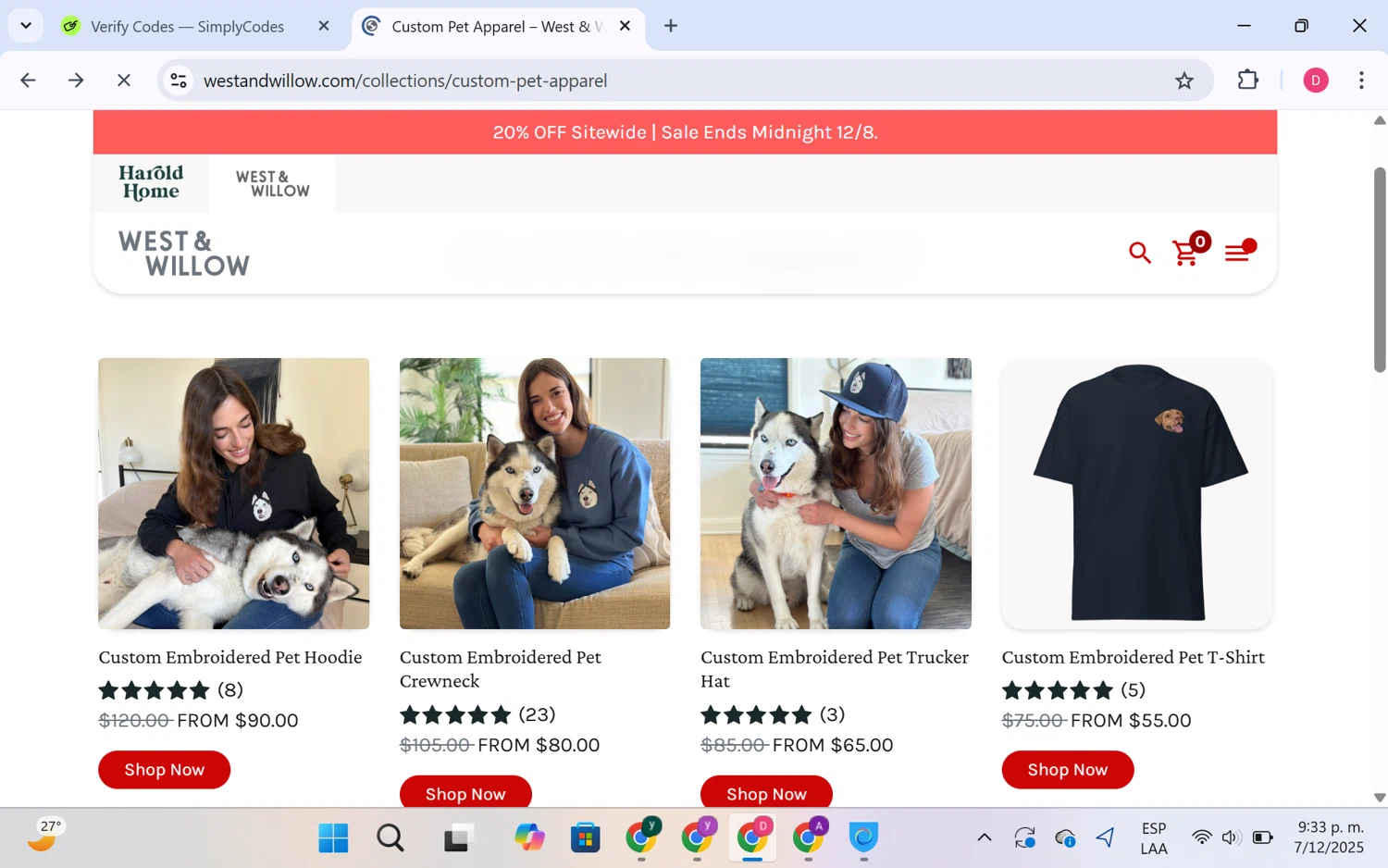Close the Custom Pet Apparel tab

point(625,26)
